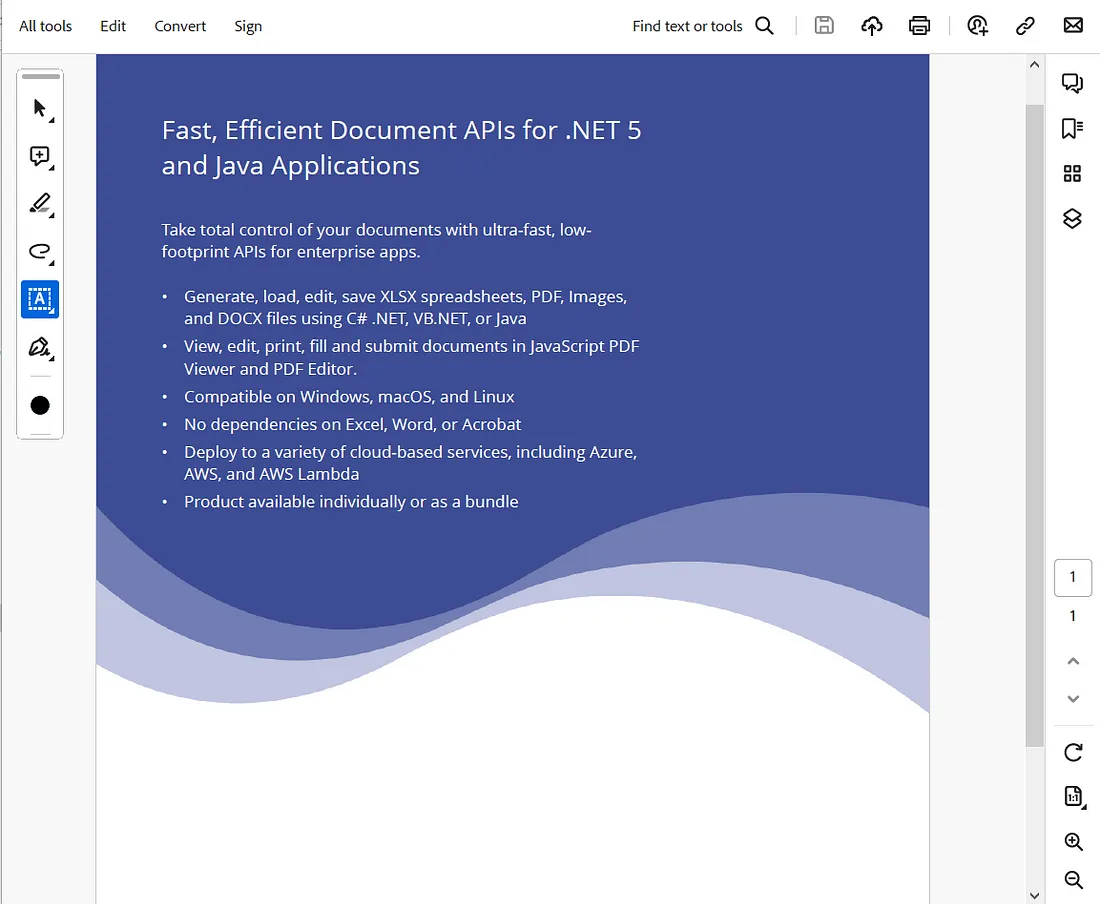Open the Layers panel

click(x=1072, y=218)
